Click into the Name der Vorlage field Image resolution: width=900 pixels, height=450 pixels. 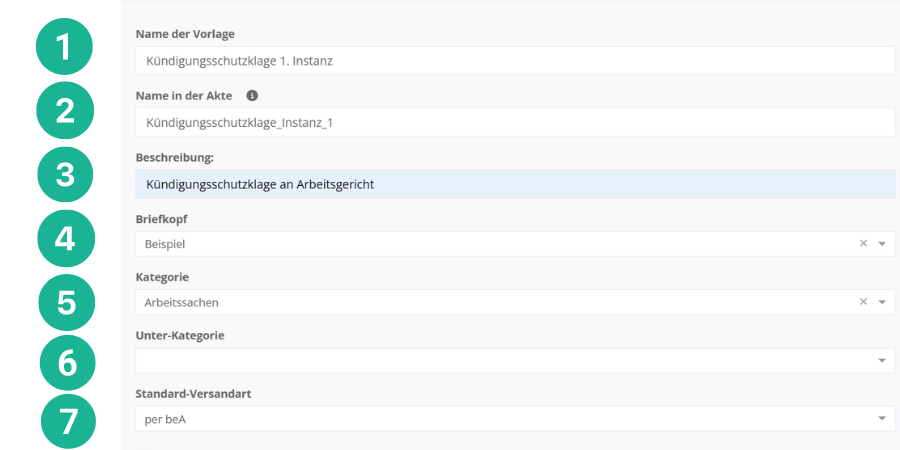point(514,61)
